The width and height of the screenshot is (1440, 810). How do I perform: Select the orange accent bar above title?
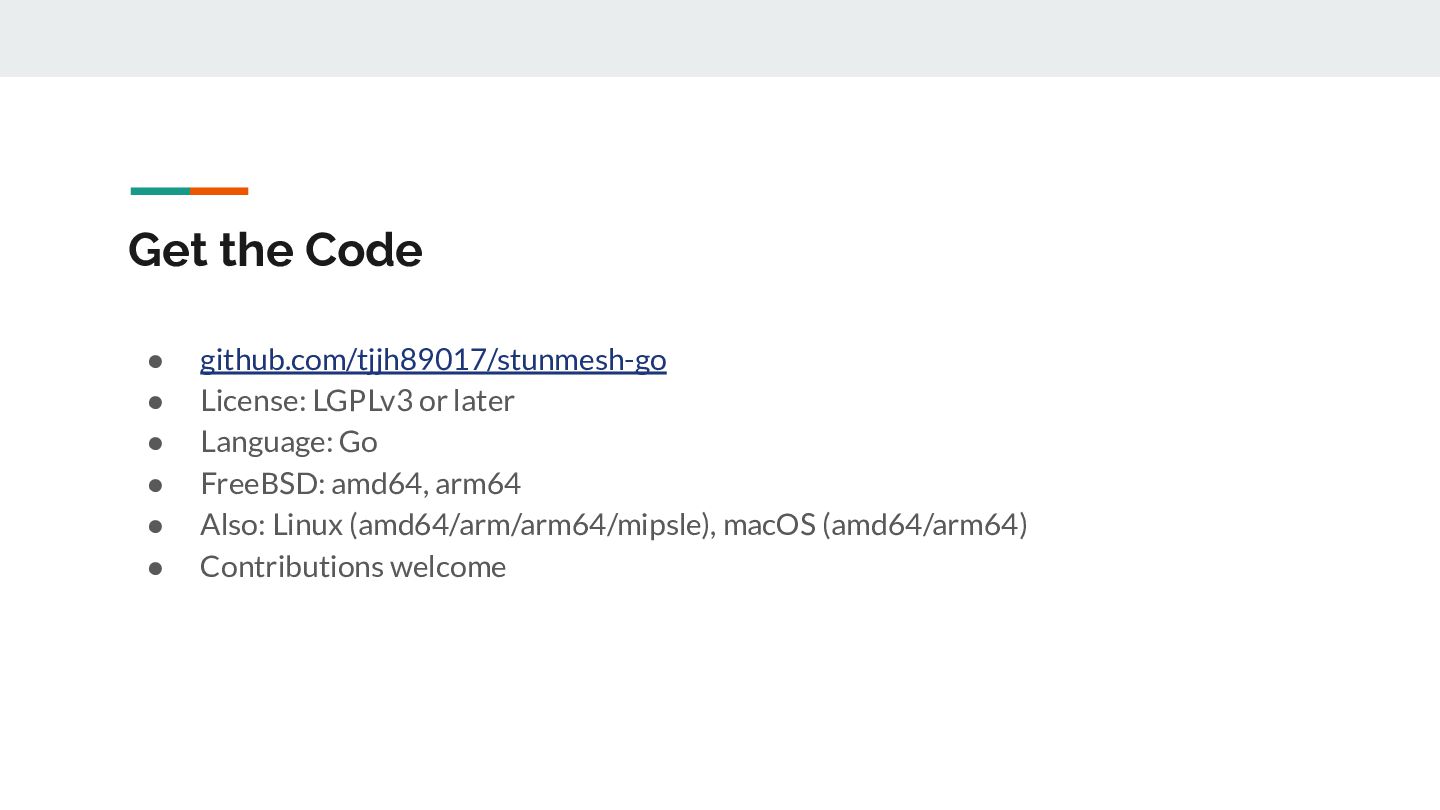pyautogui.click(x=219, y=191)
